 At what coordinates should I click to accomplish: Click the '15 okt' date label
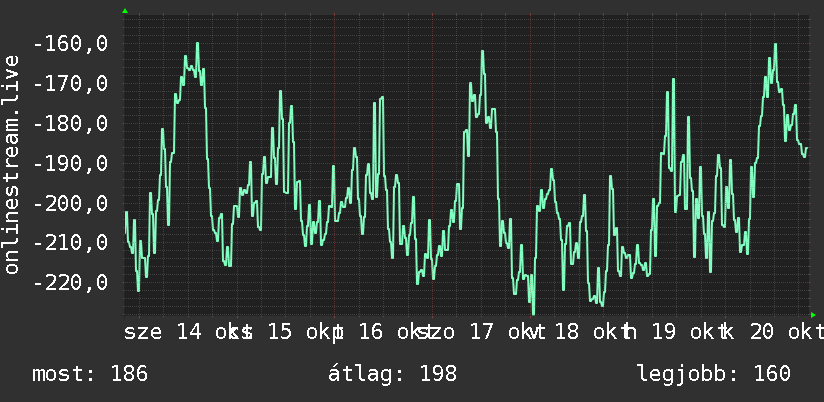[298, 332]
